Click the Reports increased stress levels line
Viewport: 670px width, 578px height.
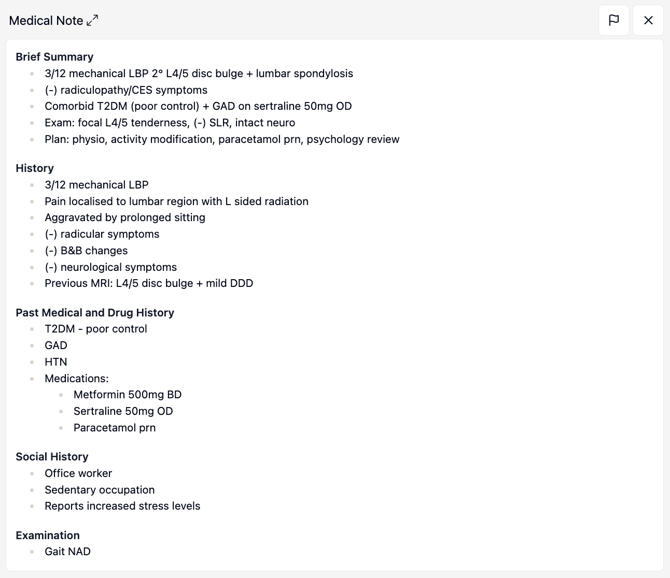(122, 506)
